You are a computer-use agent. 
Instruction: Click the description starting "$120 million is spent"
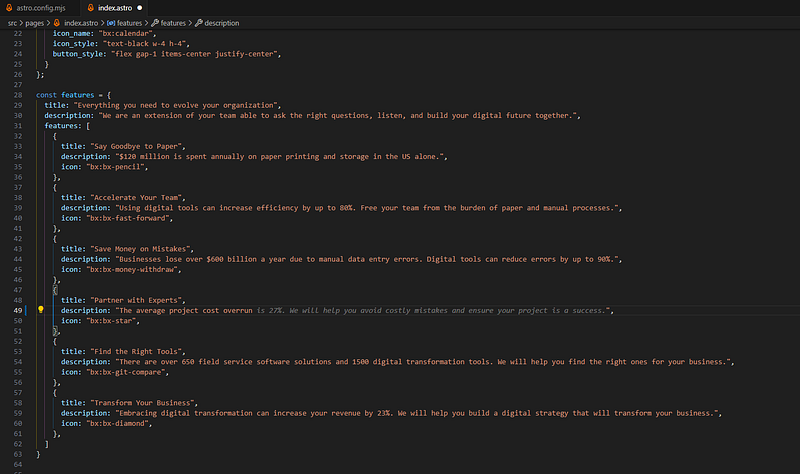pos(281,157)
